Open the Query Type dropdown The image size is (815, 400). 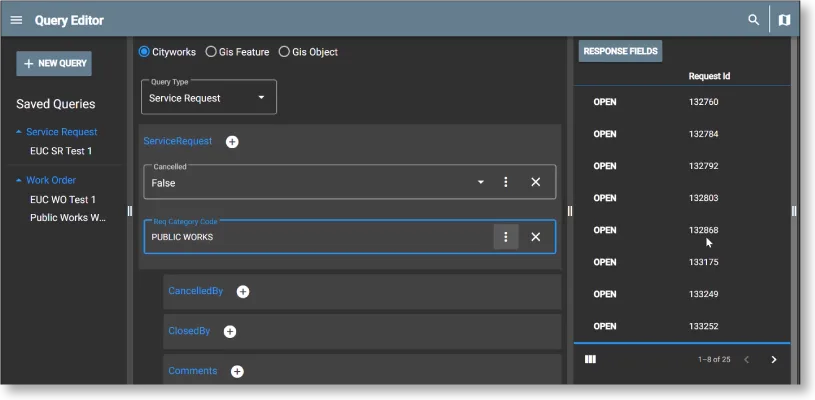(209, 97)
